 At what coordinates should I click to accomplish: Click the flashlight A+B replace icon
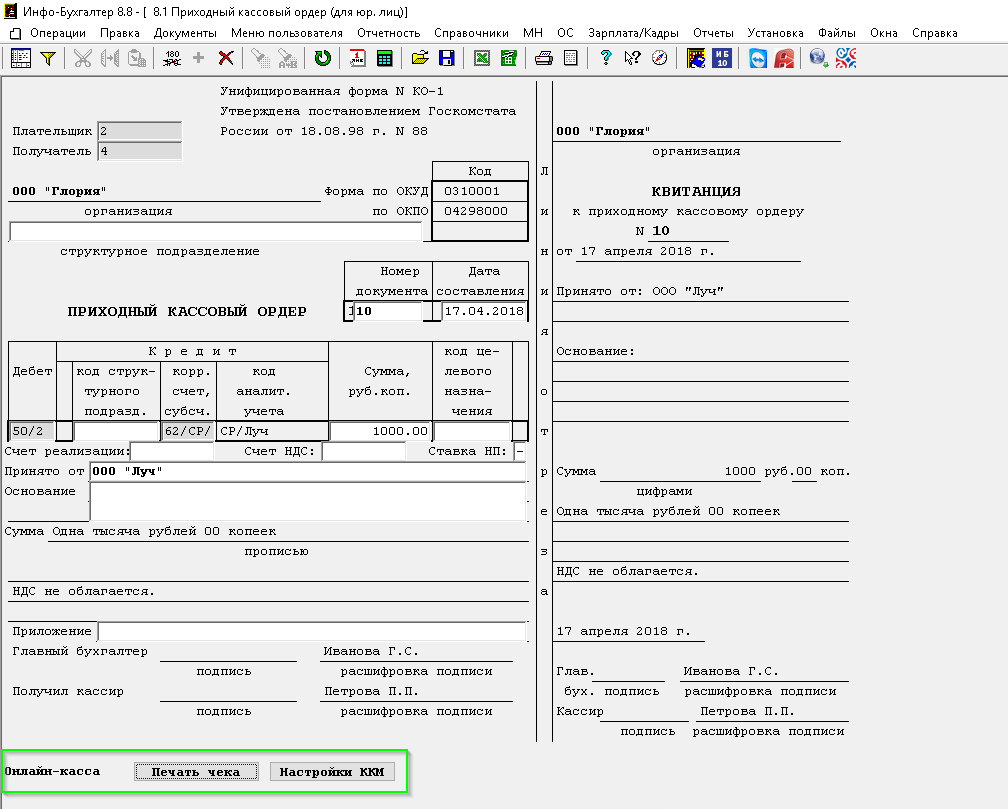287,59
